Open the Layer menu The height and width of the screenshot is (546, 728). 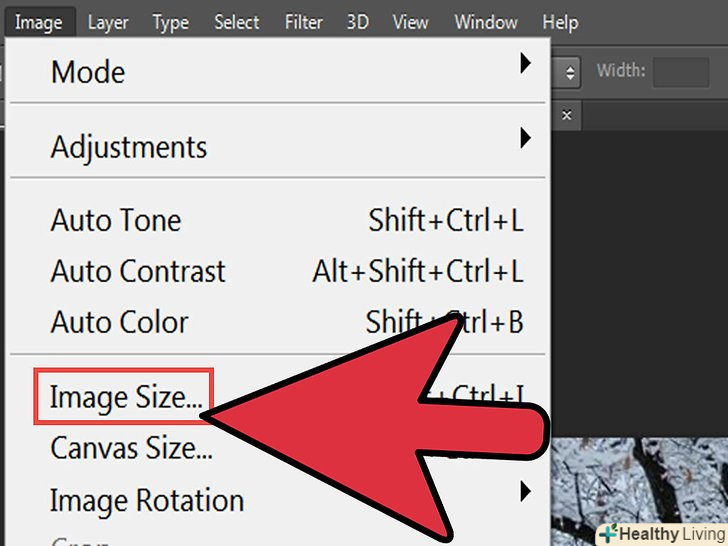[x=108, y=22]
